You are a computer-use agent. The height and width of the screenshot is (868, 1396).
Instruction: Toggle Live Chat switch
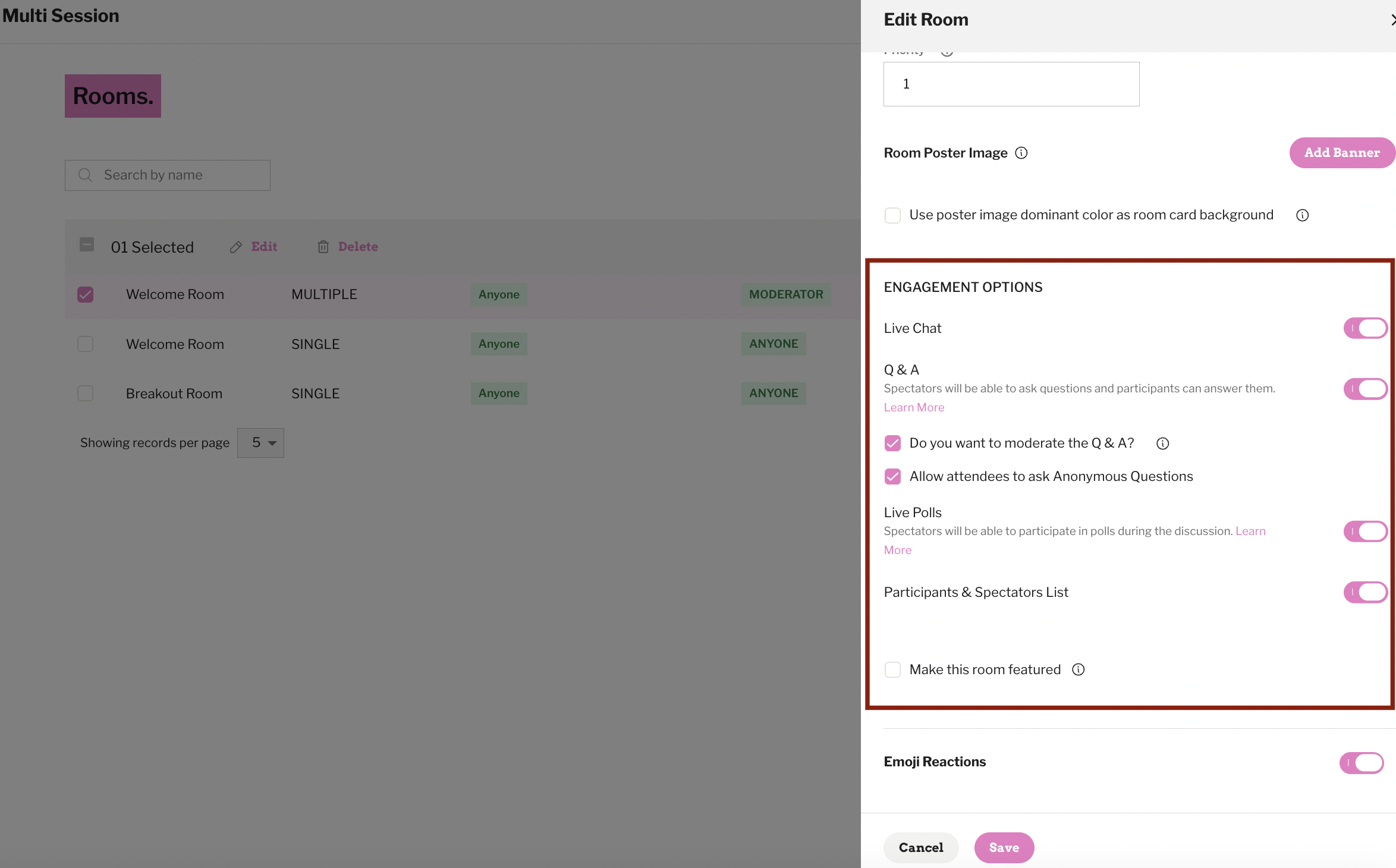pyautogui.click(x=1365, y=328)
